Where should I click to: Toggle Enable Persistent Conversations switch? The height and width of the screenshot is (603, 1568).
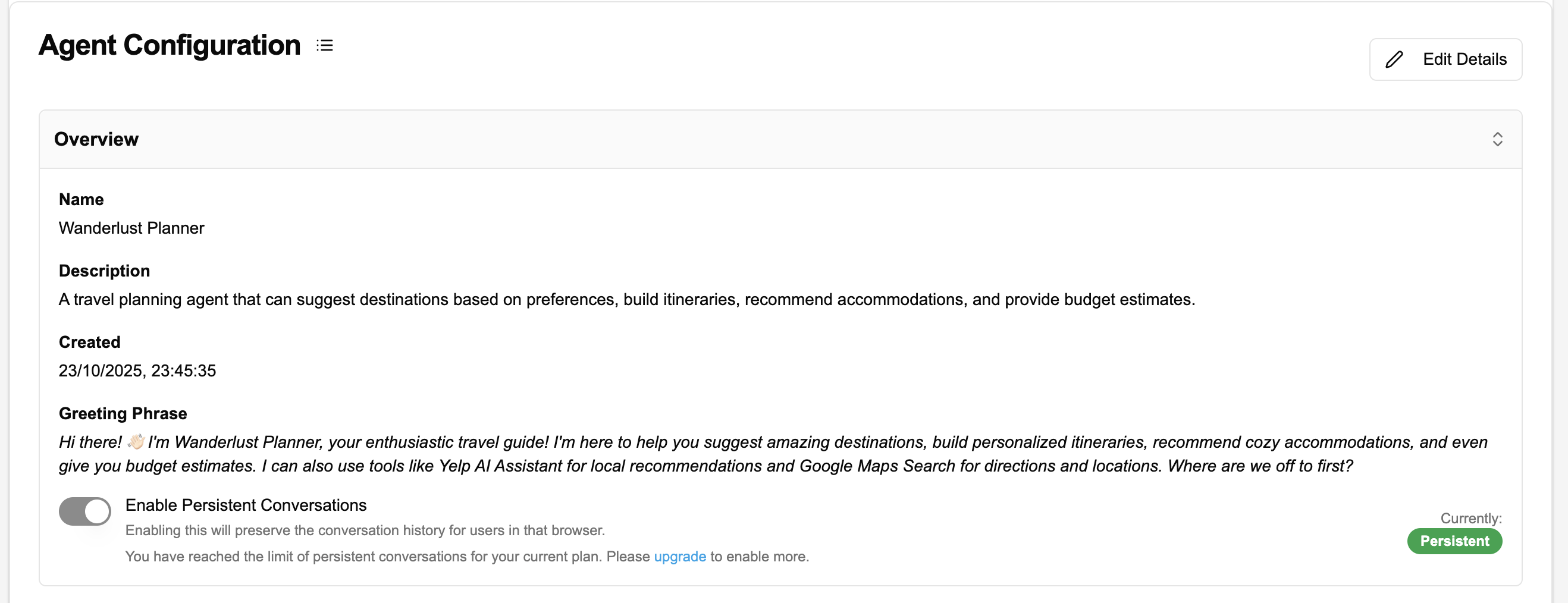85,511
